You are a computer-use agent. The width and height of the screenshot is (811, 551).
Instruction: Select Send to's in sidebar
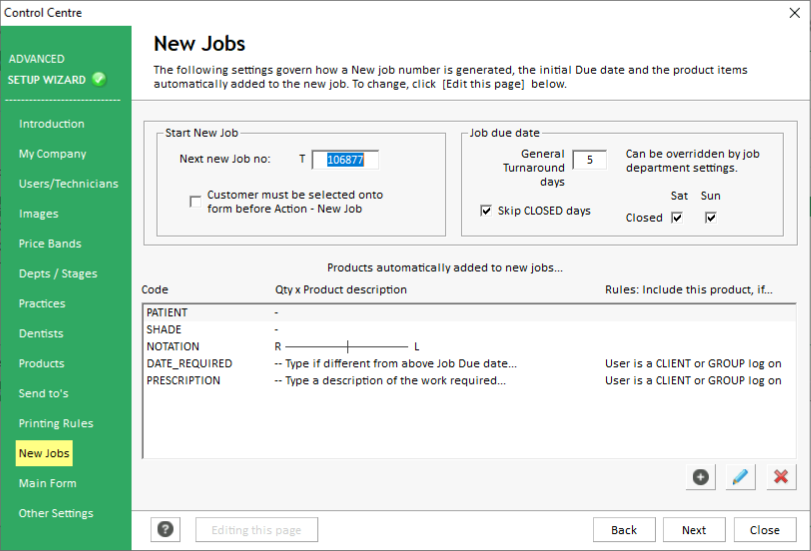tap(43, 394)
